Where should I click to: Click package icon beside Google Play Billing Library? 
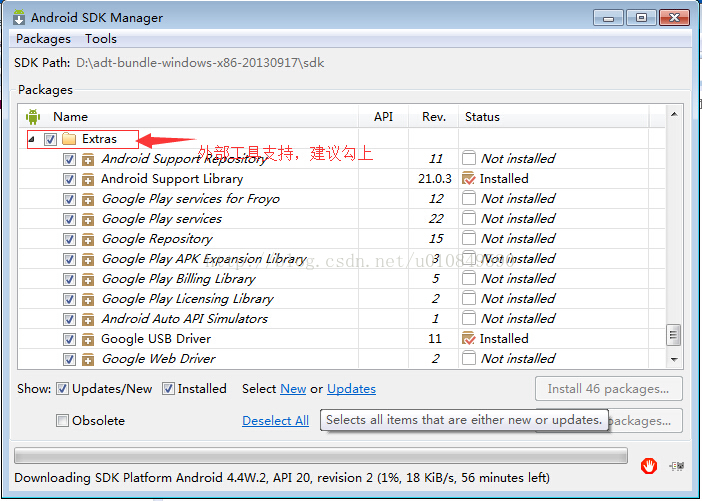pos(88,279)
